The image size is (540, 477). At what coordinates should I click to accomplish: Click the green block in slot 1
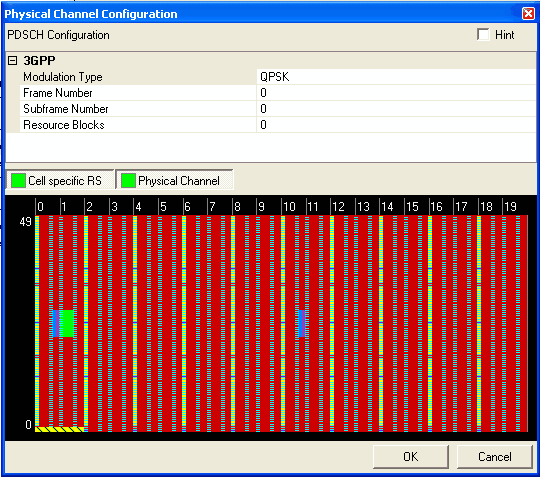coord(68,323)
